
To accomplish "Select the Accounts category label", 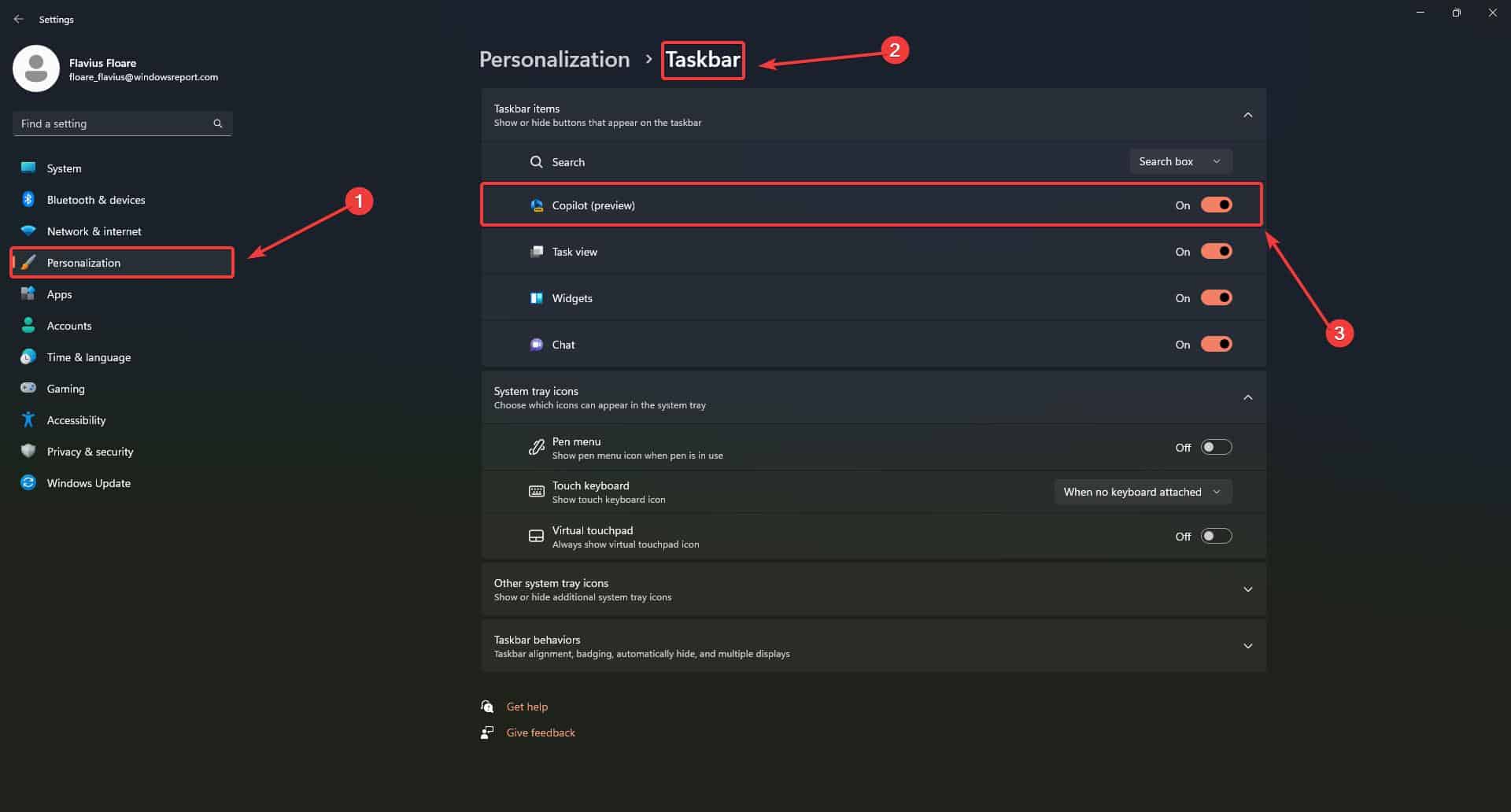I will pos(69,326).
